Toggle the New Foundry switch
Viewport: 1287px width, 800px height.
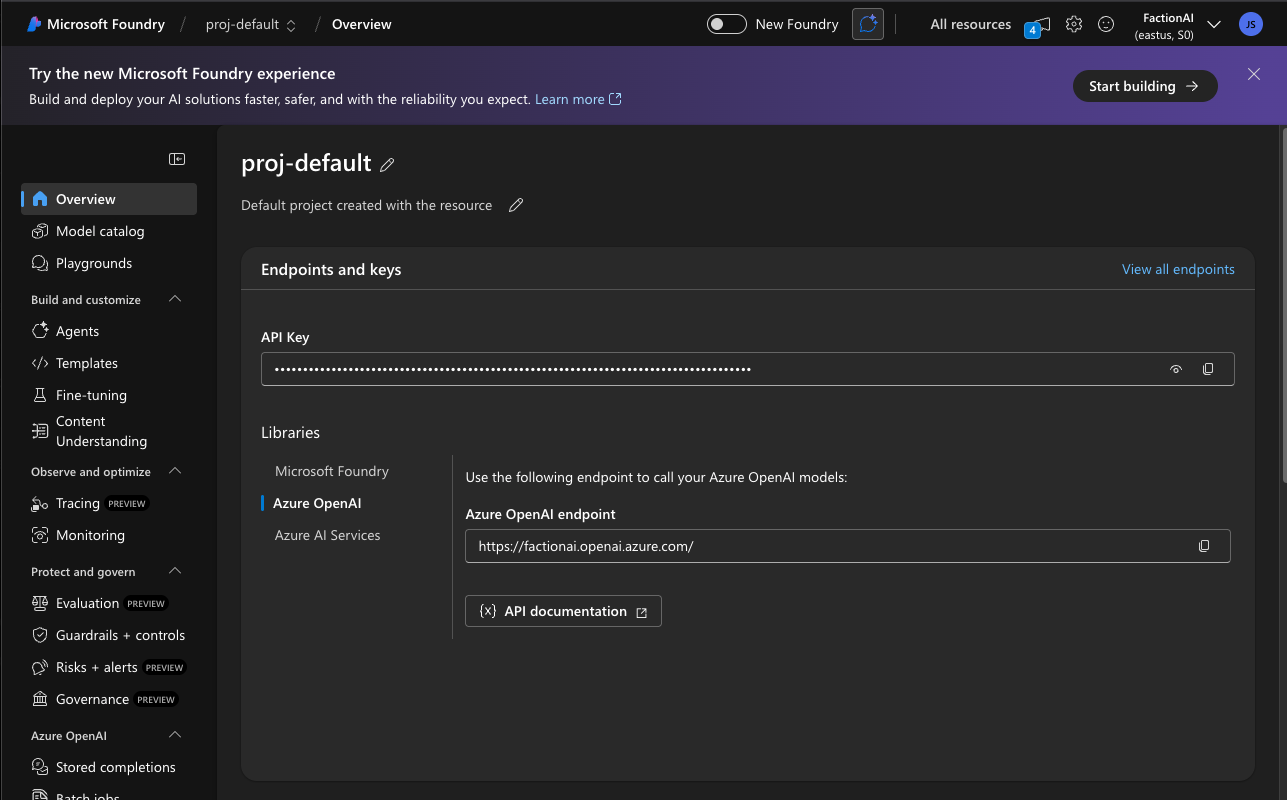tap(727, 24)
